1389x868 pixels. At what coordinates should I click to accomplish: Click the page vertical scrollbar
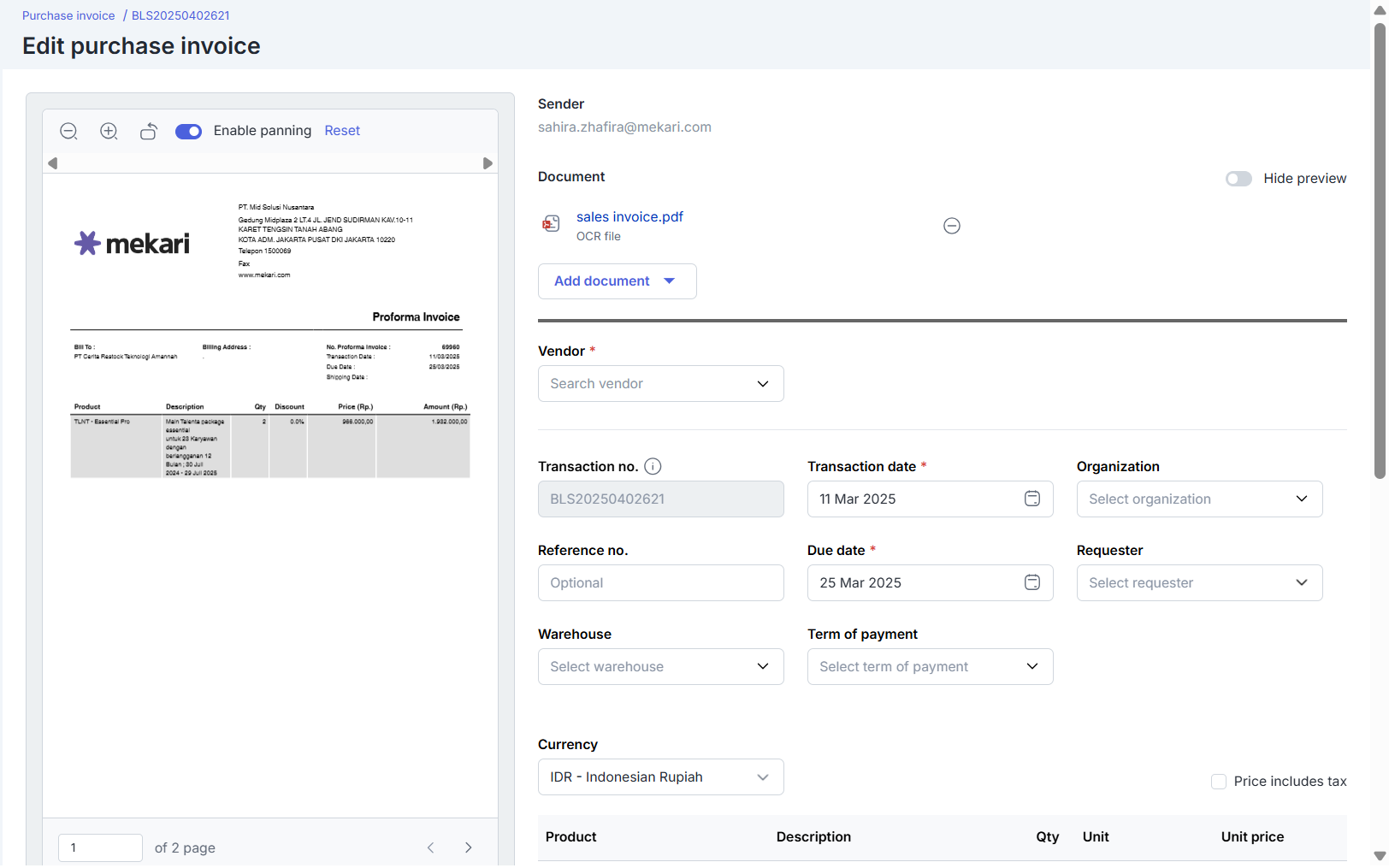coord(1380,250)
